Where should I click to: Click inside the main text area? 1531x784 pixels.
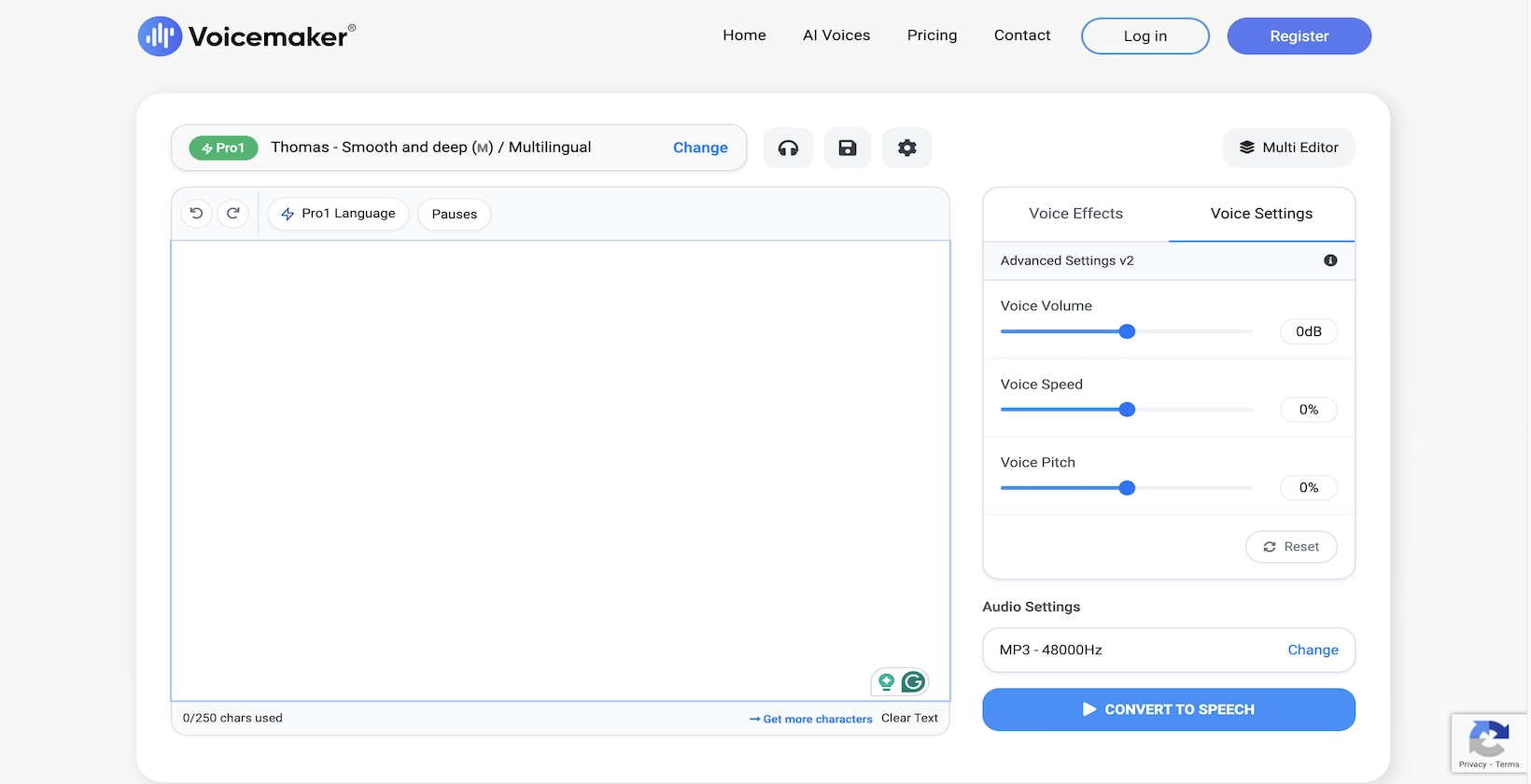[x=560, y=470]
